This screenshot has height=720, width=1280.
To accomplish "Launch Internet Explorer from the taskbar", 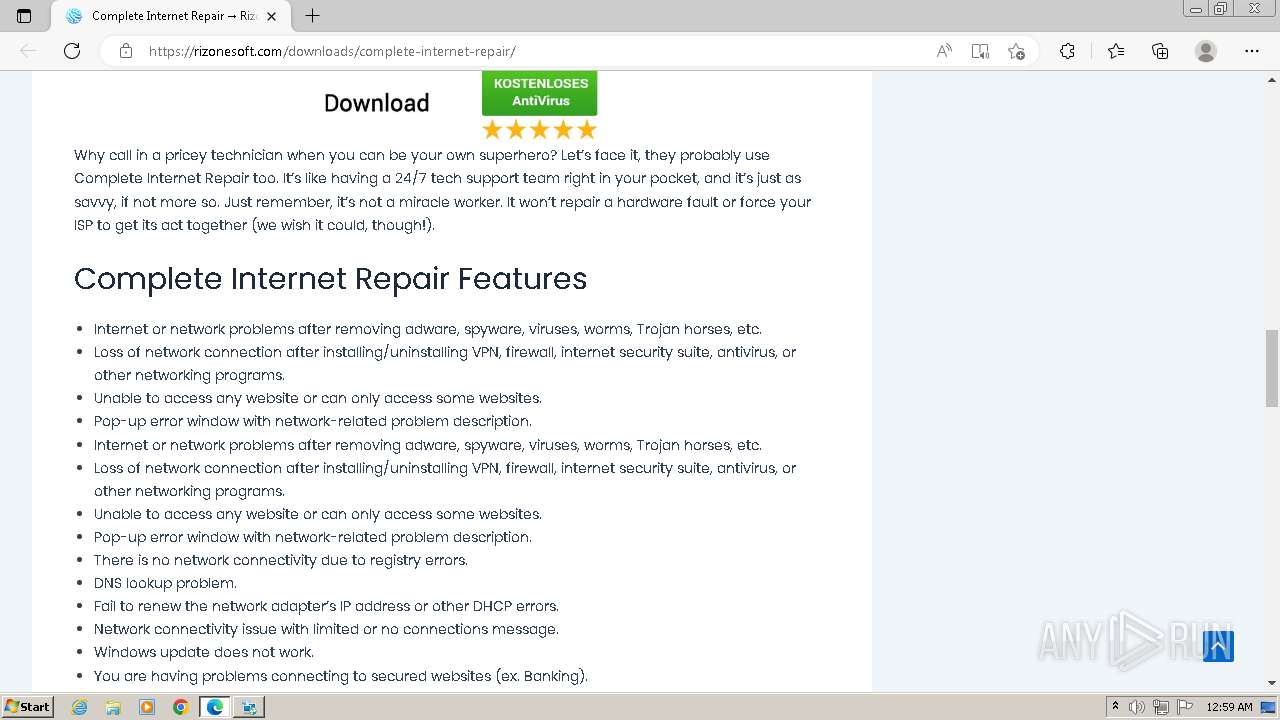I will (80, 707).
